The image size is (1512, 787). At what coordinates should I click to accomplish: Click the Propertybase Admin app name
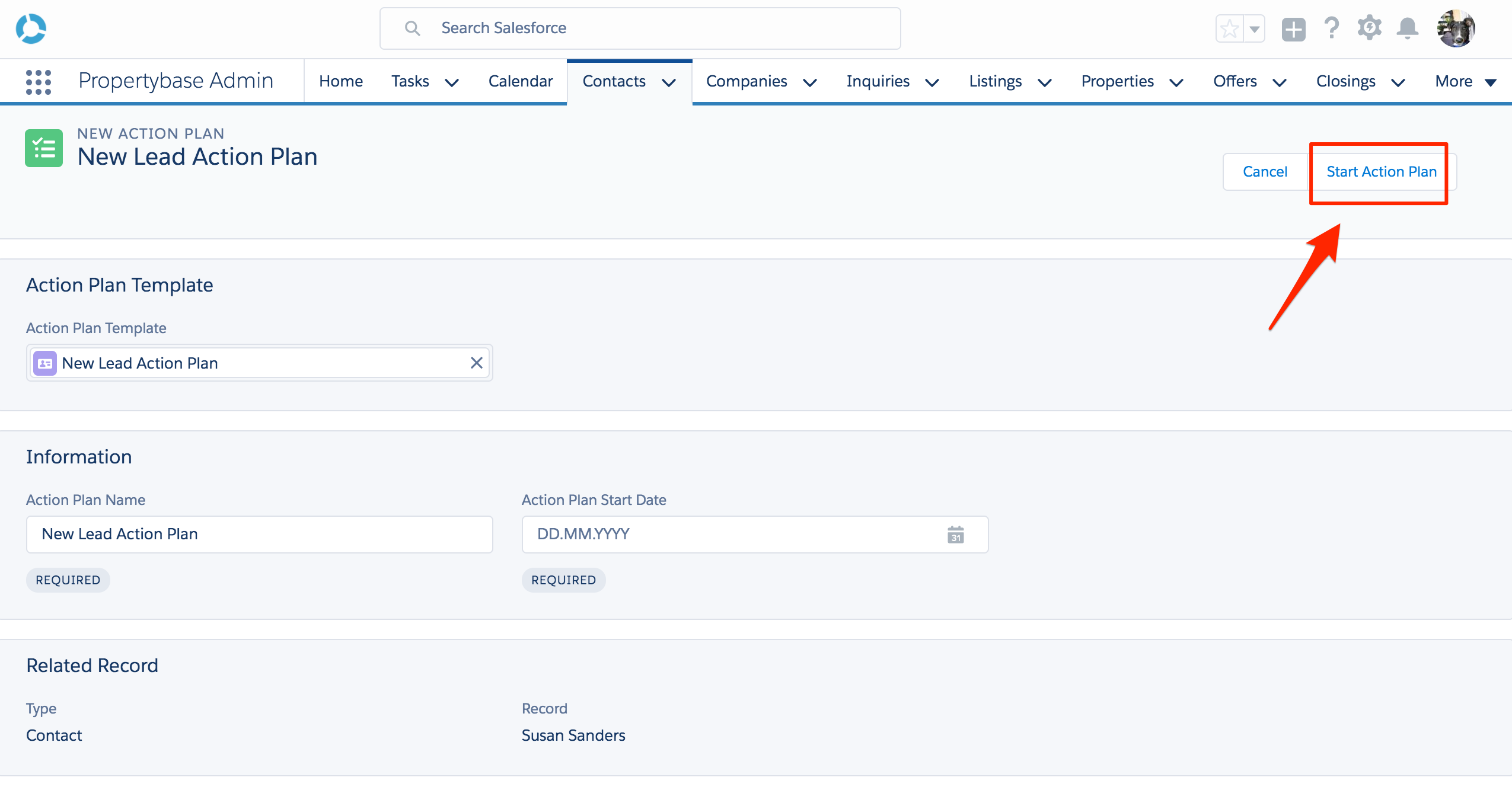click(x=176, y=81)
